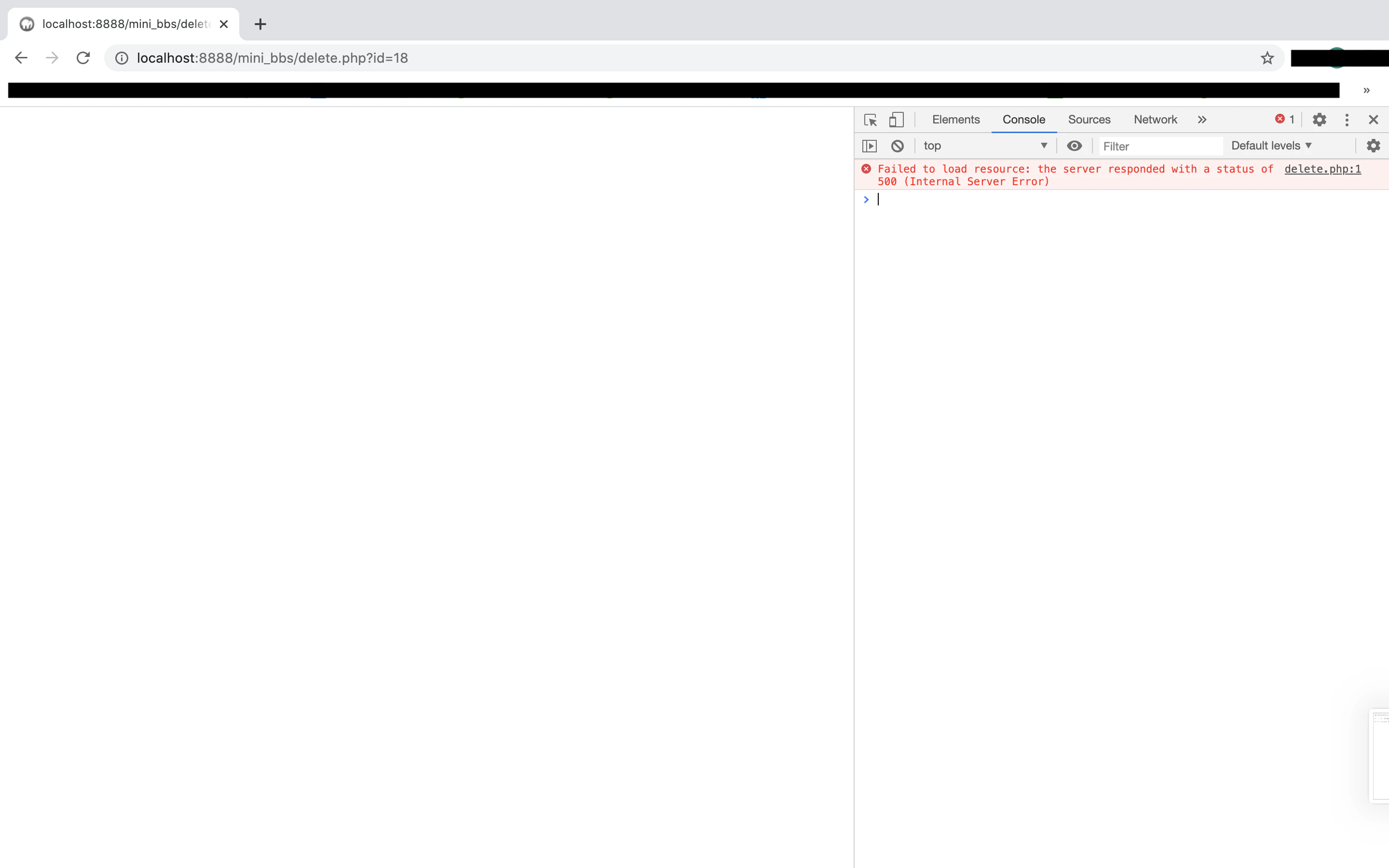Click the red error count badge
The image size is (1389, 868).
click(1284, 119)
